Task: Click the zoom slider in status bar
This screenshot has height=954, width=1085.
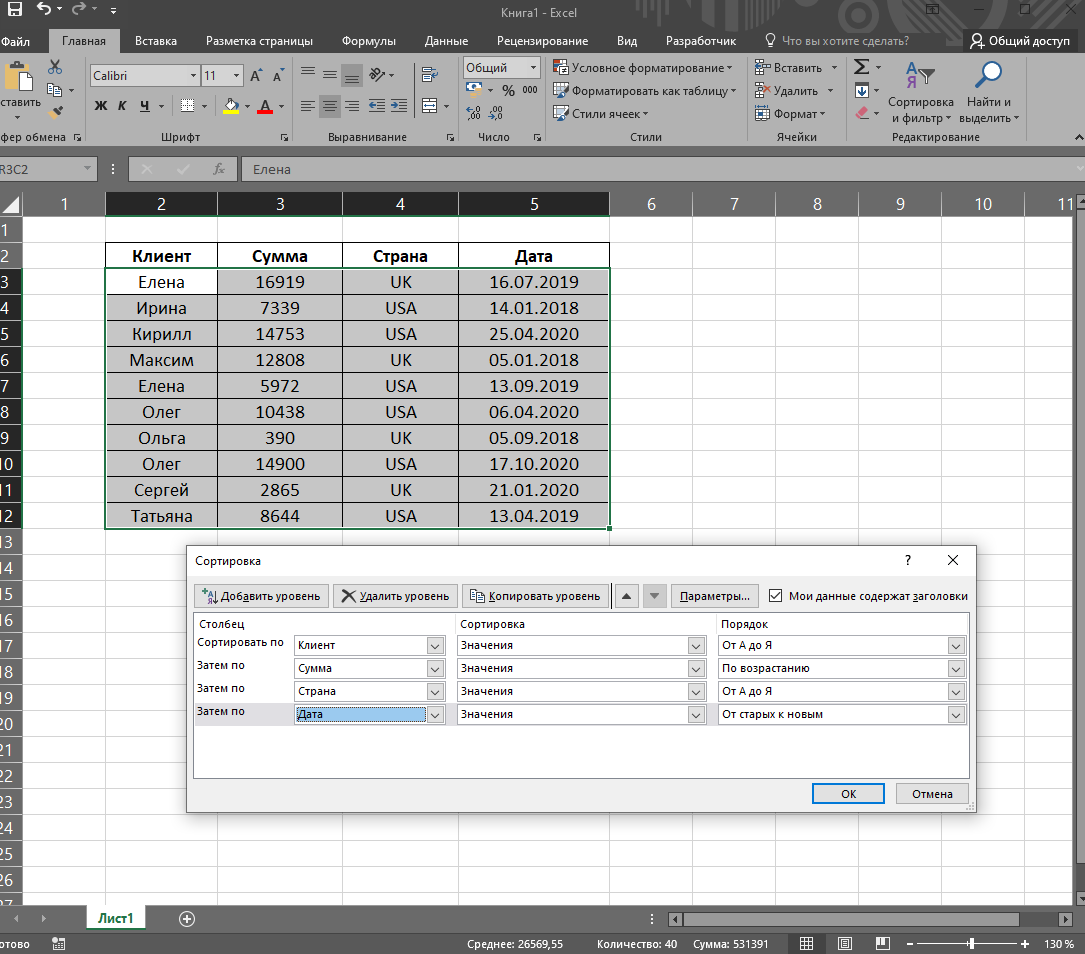Action: point(972,944)
